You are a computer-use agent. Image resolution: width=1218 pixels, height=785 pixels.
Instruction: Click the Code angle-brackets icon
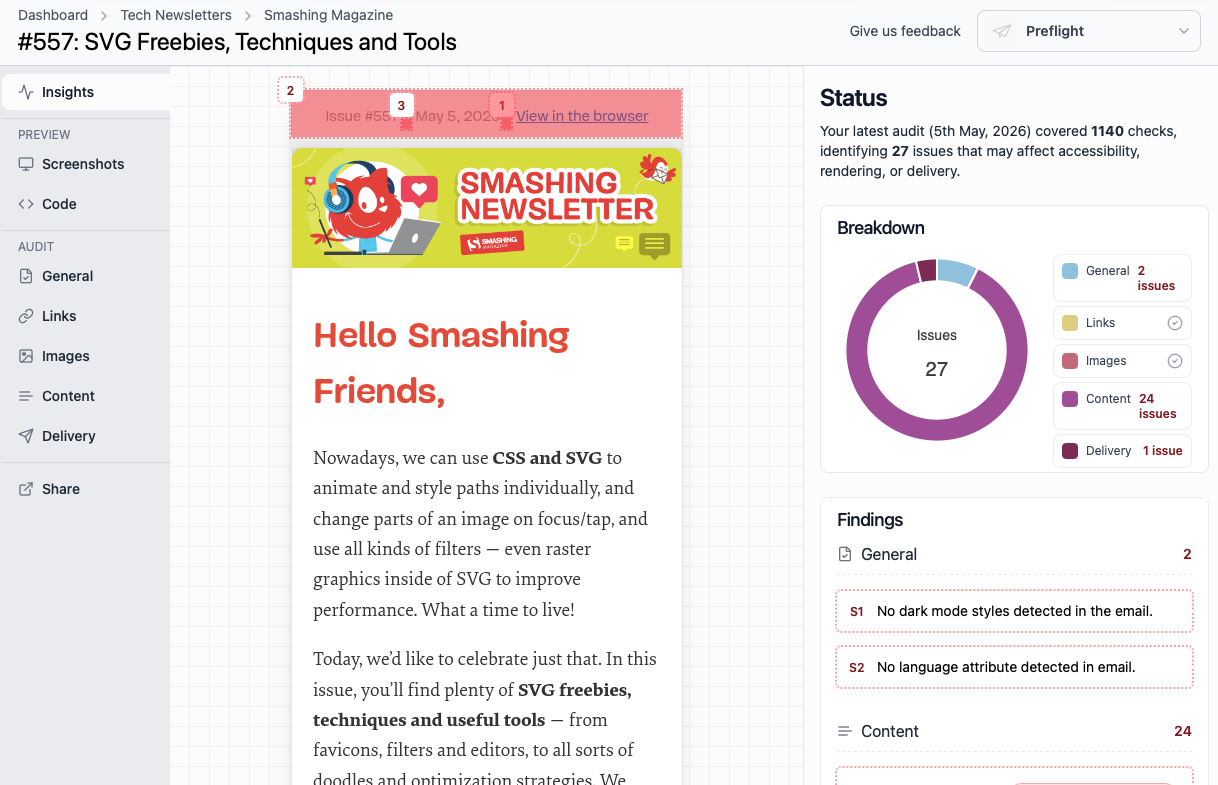26,204
